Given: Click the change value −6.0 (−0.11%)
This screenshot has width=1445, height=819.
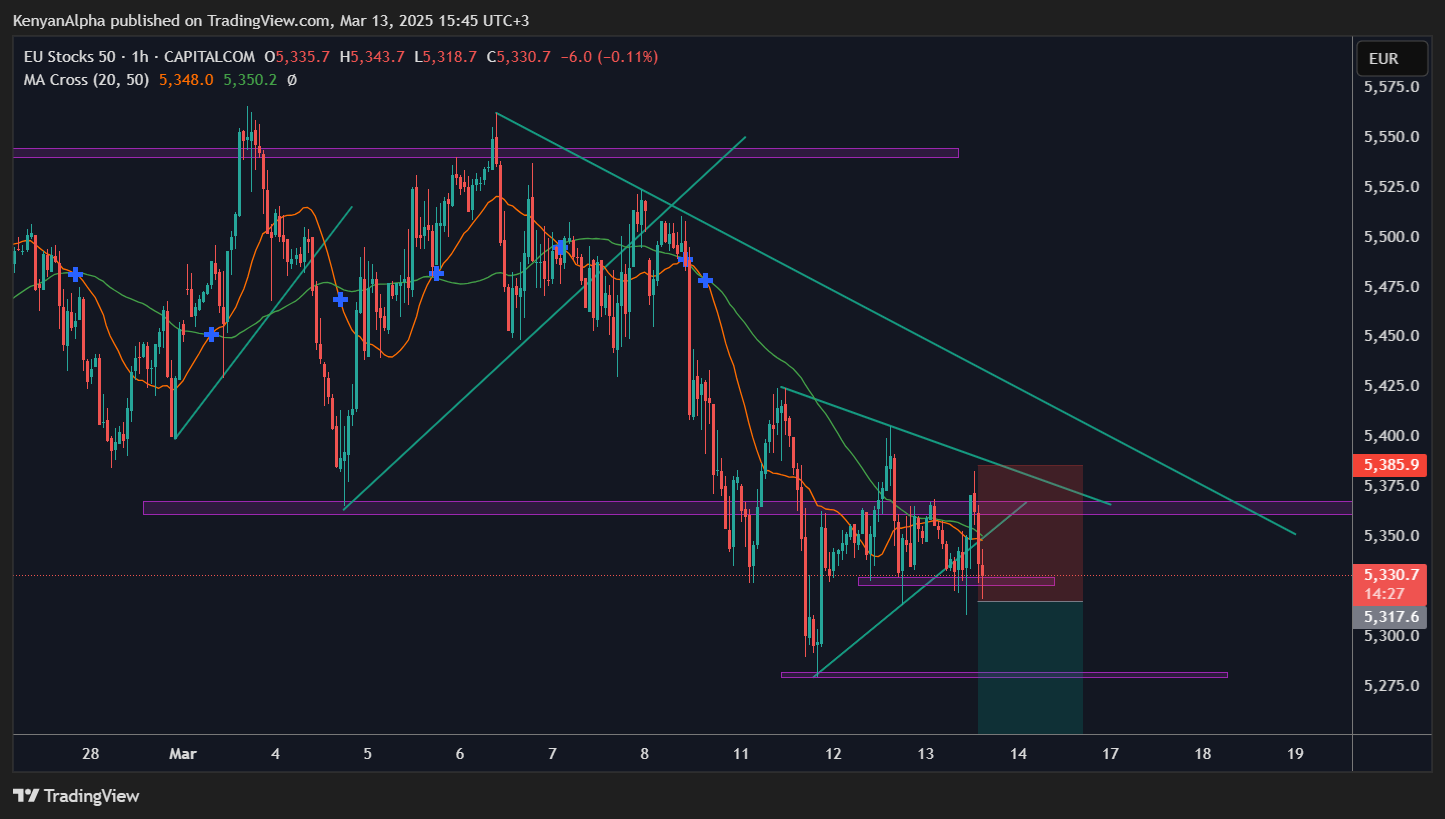Looking at the screenshot, I should [x=608, y=57].
